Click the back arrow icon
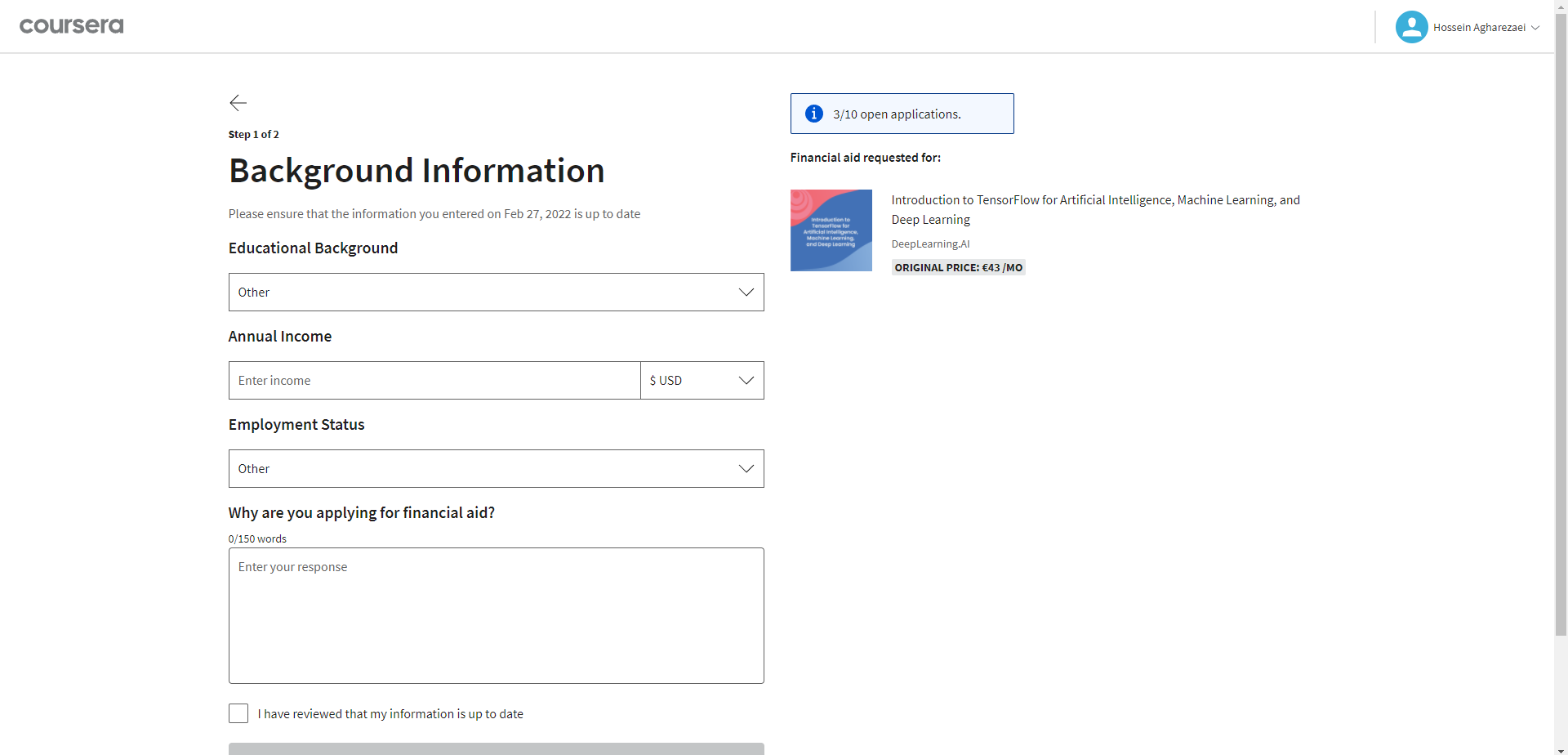This screenshot has height=755, width=1568. (x=237, y=102)
